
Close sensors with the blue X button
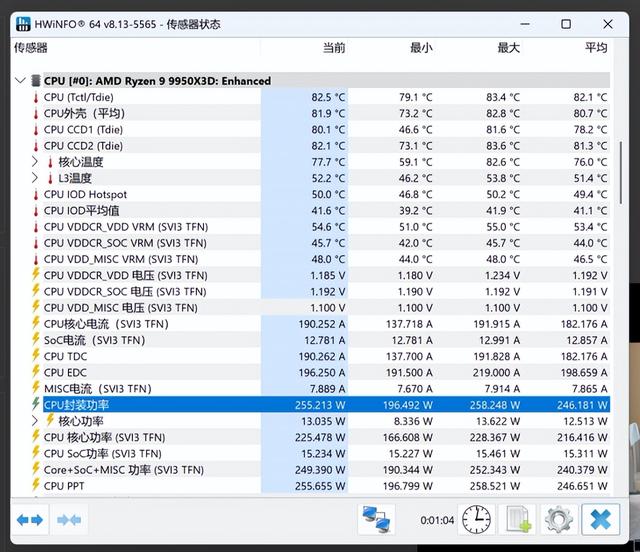[x=600, y=520]
